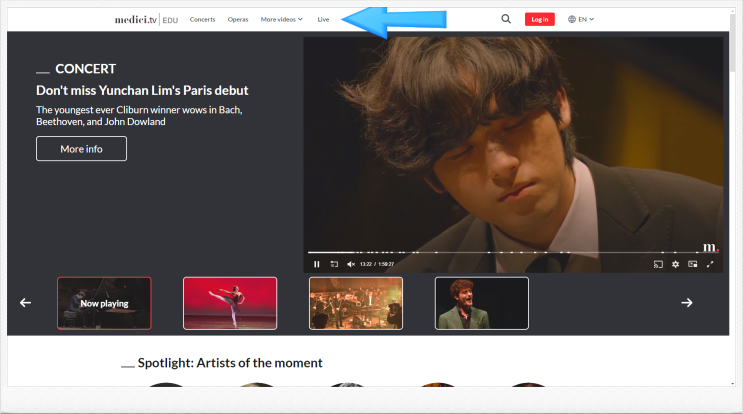Open video player settings gear
The image size is (743, 414).
675,264
